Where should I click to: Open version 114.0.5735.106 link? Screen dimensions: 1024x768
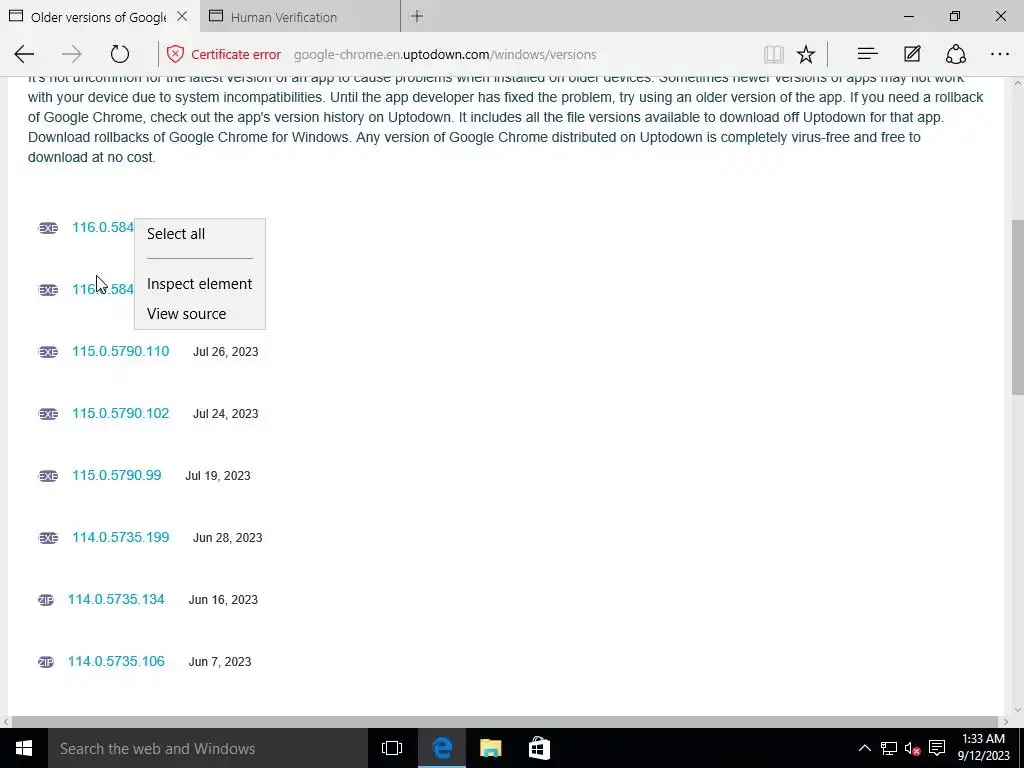tap(116, 662)
